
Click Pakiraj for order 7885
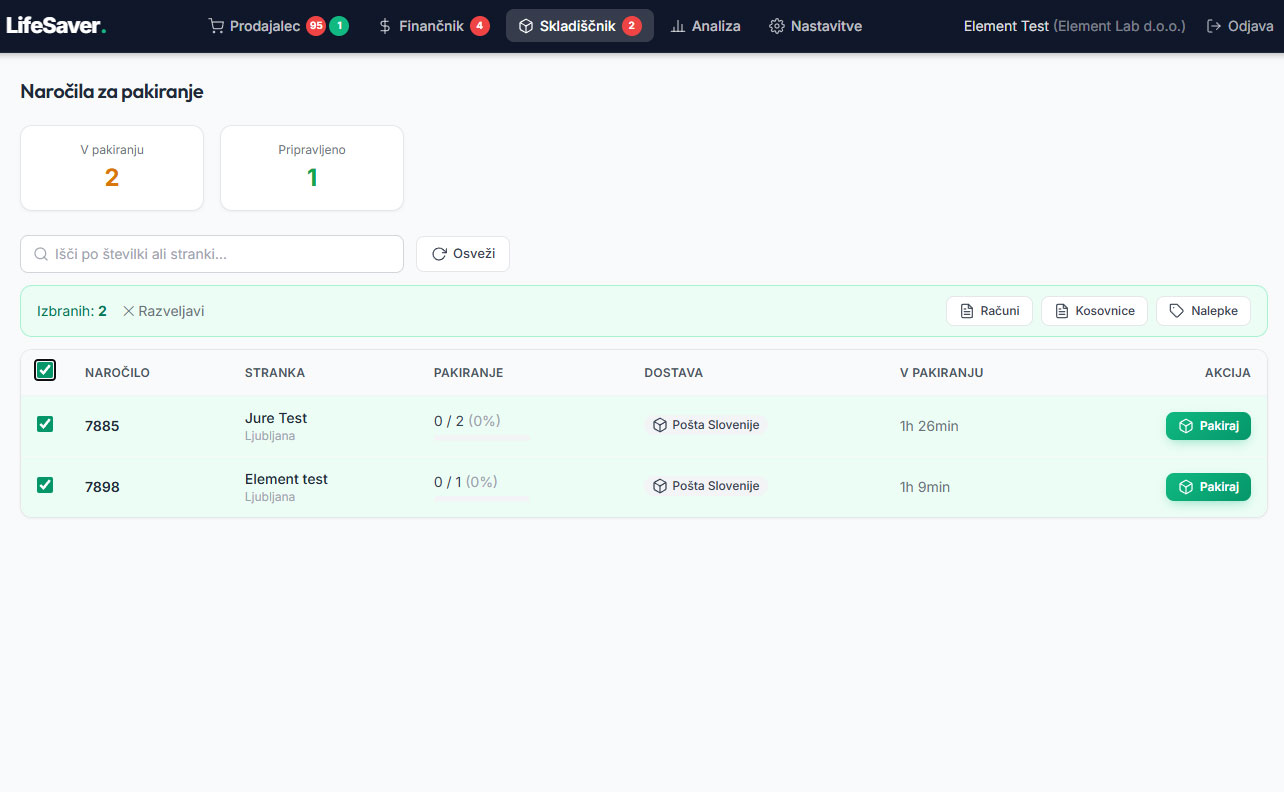[x=1208, y=426]
